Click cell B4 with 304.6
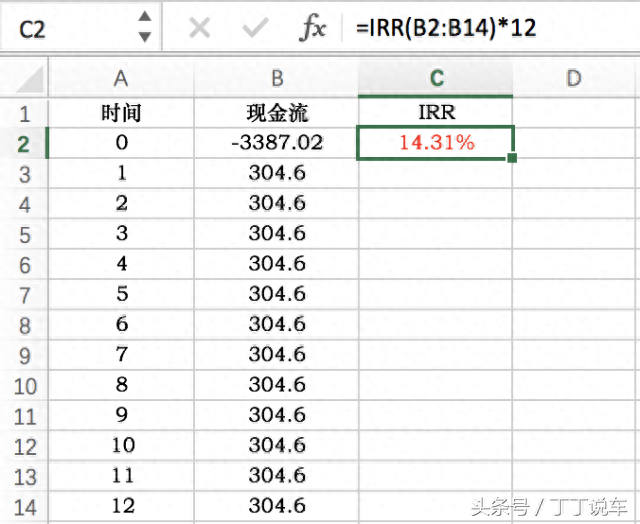This screenshot has height=524, width=640. [277, 204]
